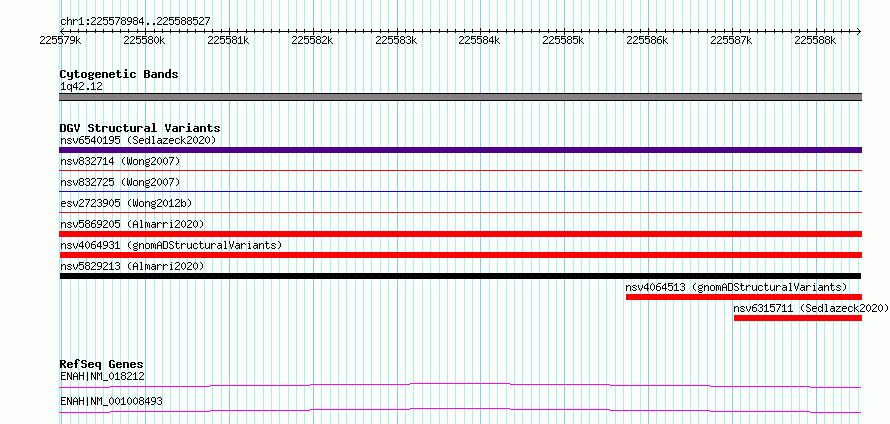Click the thin red nsv832714 variant line
This screenshot has width=890, height=424.
click(460, 170)
